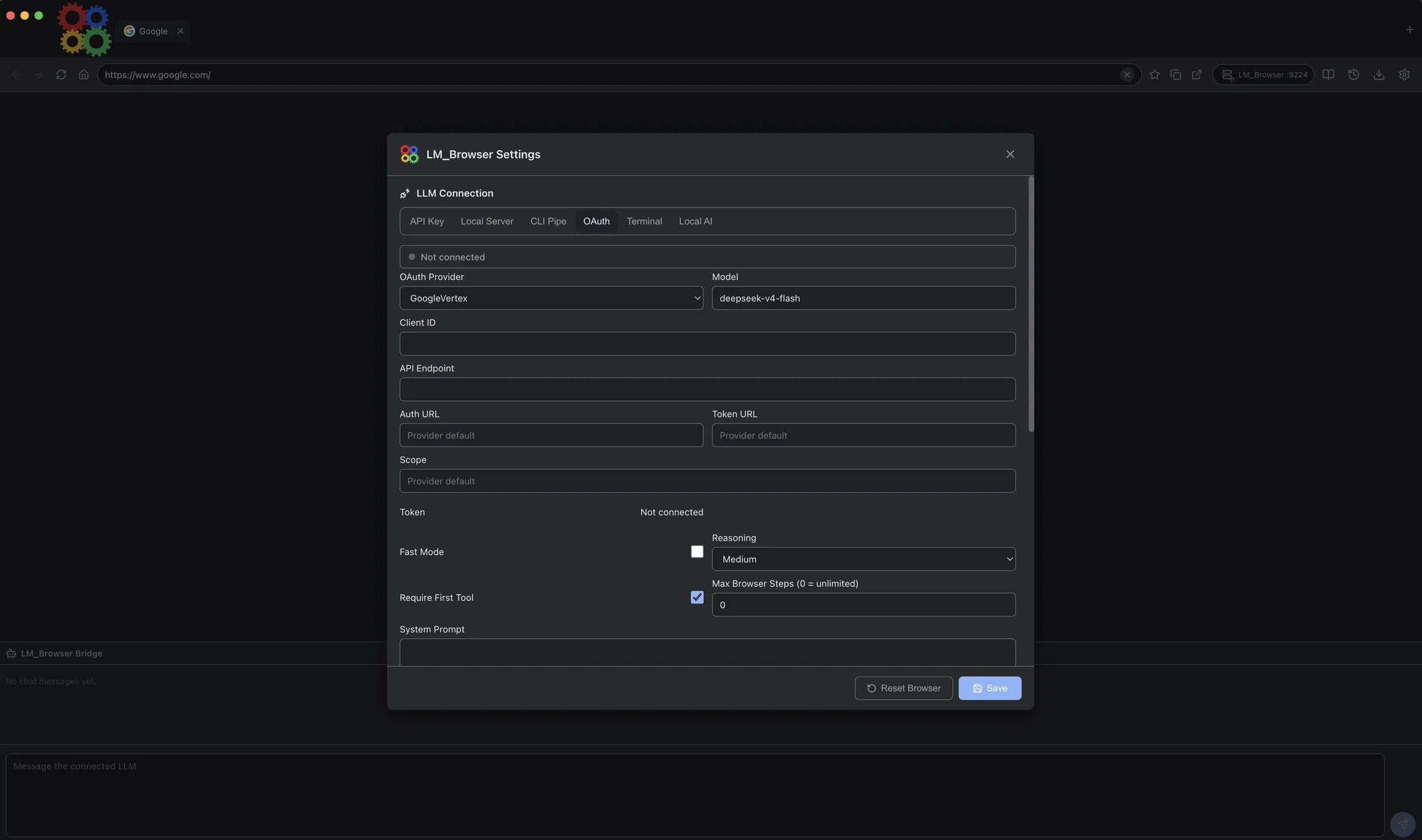The width and height of the screenshot is (1422, 840).
Task: Reload the page with the refresh icon
Action: [61, 75]
